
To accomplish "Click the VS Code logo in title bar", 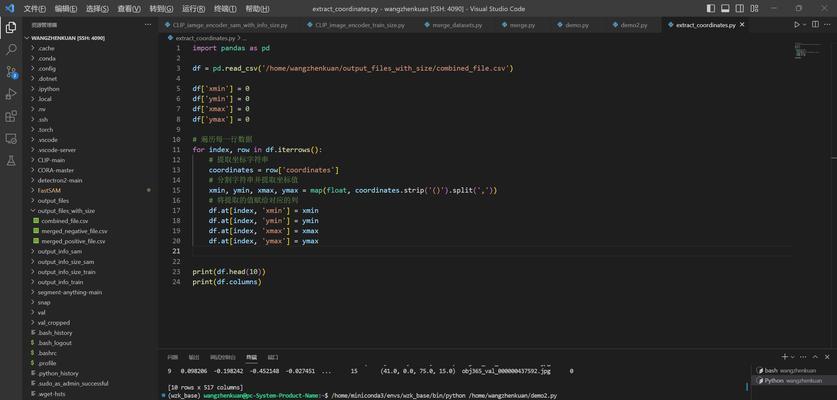I will 10,9.
